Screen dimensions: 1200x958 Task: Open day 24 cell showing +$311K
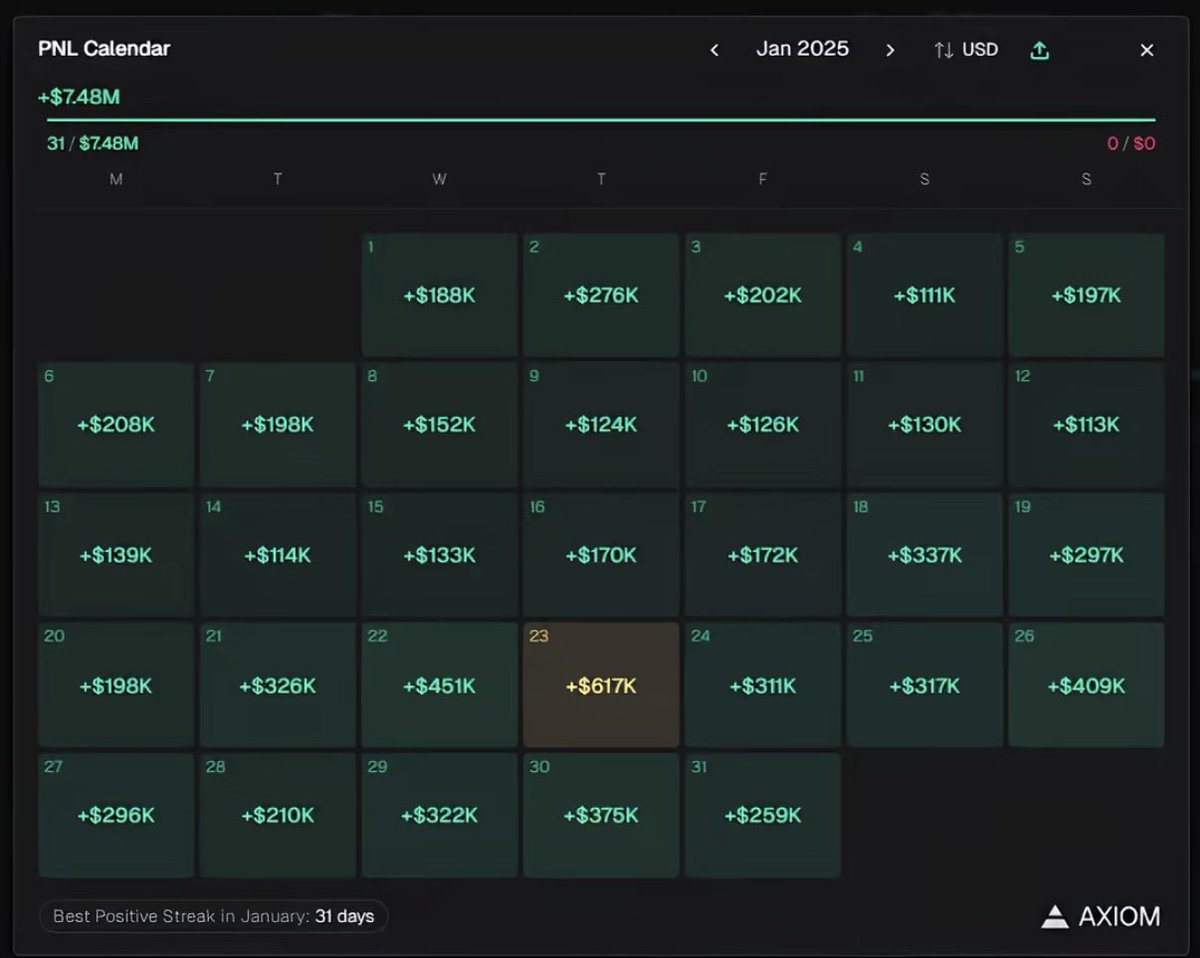[763, 685]
